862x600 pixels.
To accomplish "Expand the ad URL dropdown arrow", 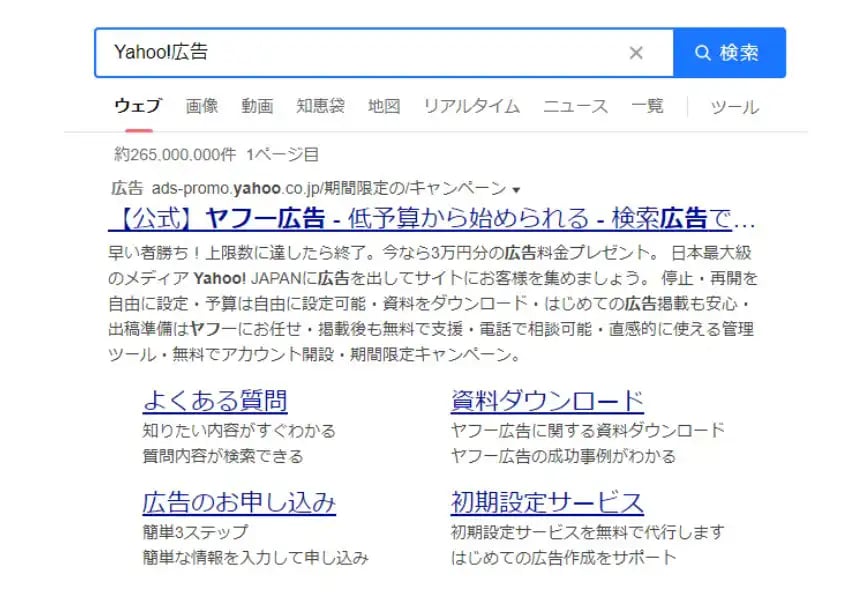I will (x=516, y=190).
